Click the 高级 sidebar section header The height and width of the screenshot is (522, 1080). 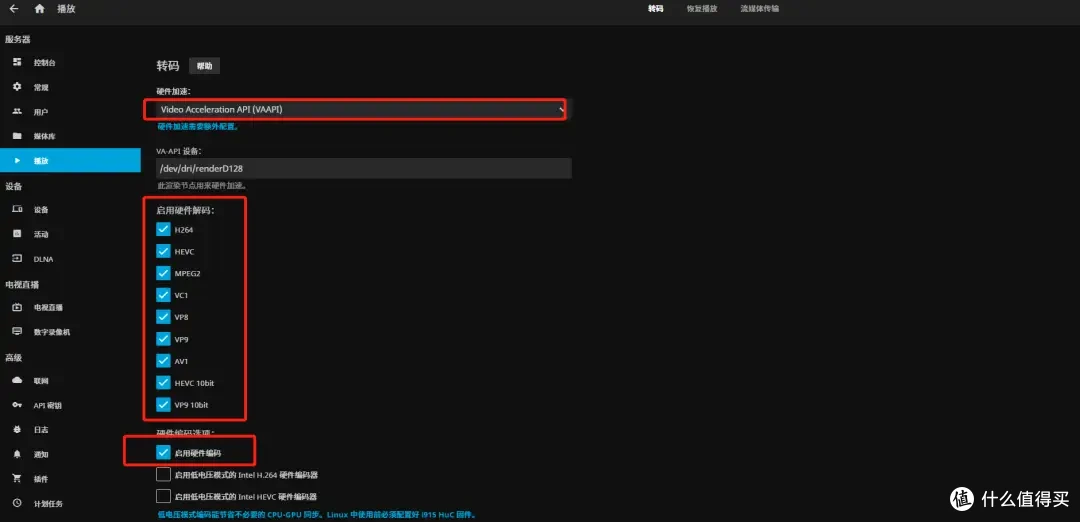(13, 357)
